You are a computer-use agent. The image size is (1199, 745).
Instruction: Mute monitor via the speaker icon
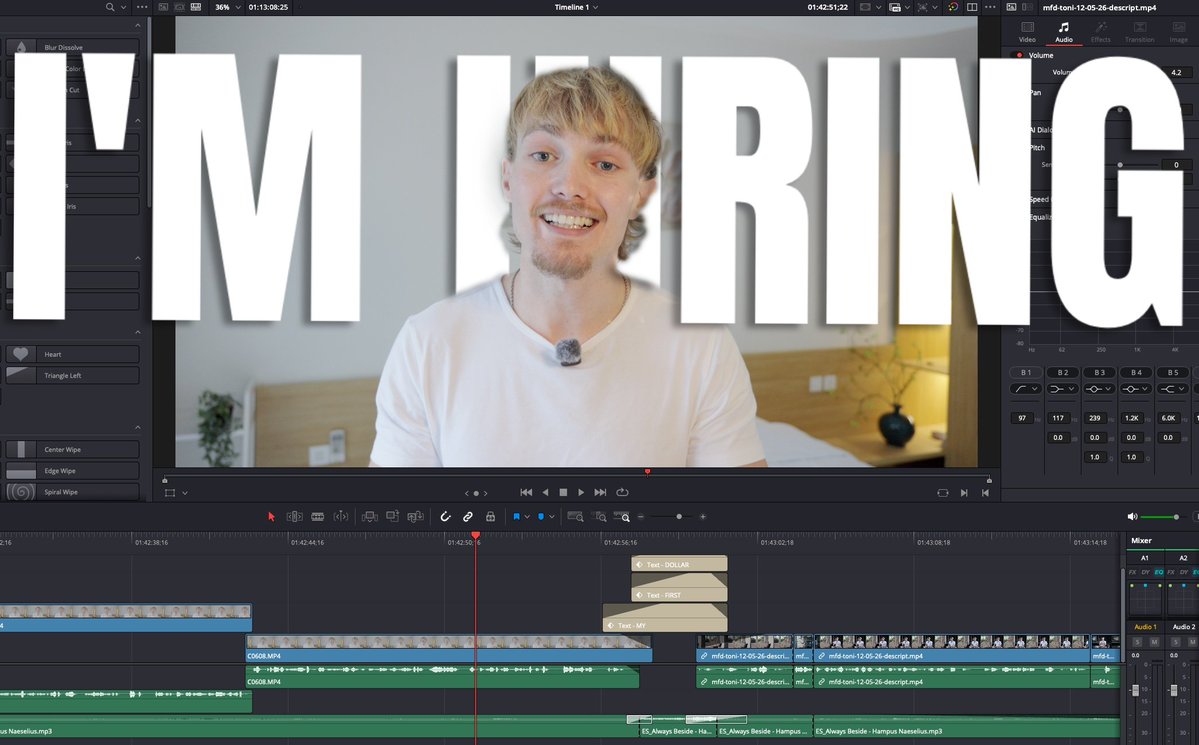[x=1132, y=517]
